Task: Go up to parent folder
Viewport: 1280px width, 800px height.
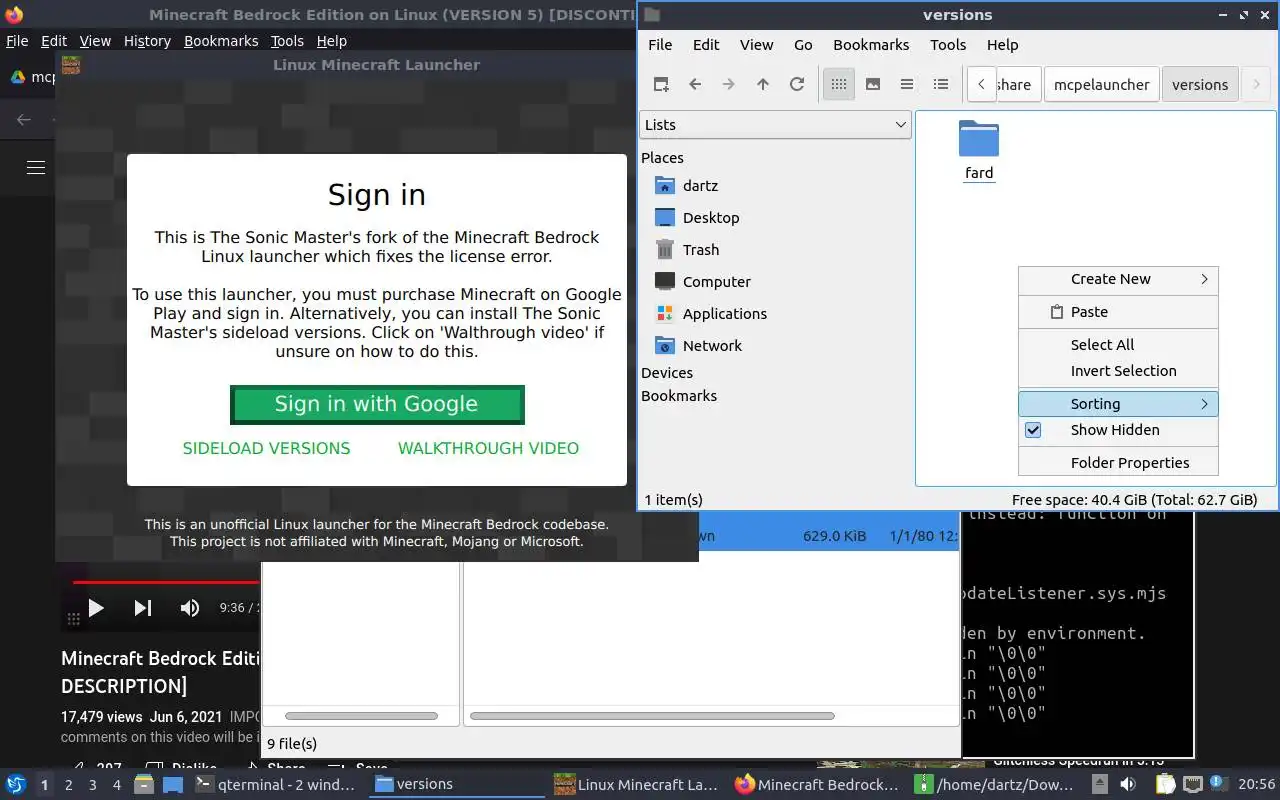Action: (763, 84)
